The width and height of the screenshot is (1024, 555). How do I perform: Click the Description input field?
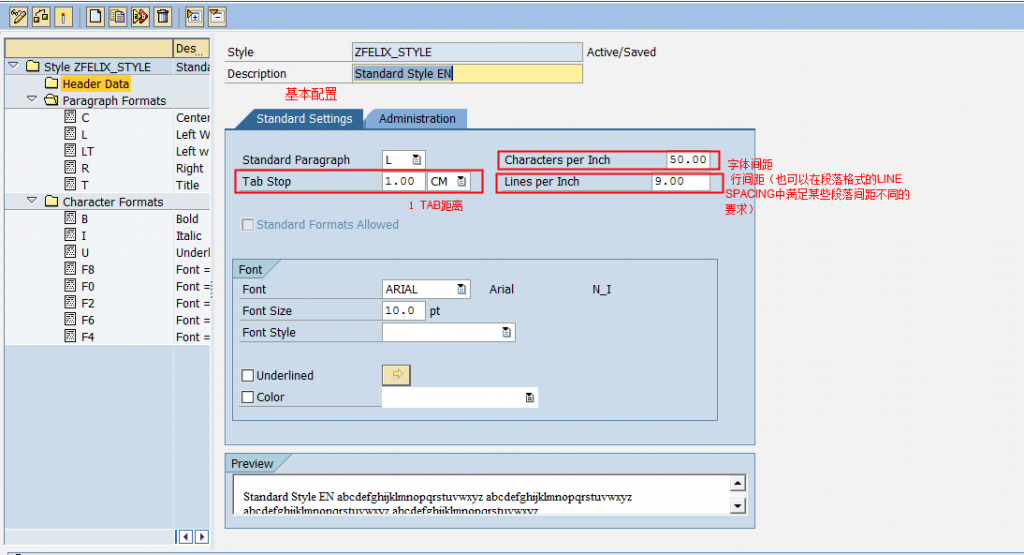467,74
